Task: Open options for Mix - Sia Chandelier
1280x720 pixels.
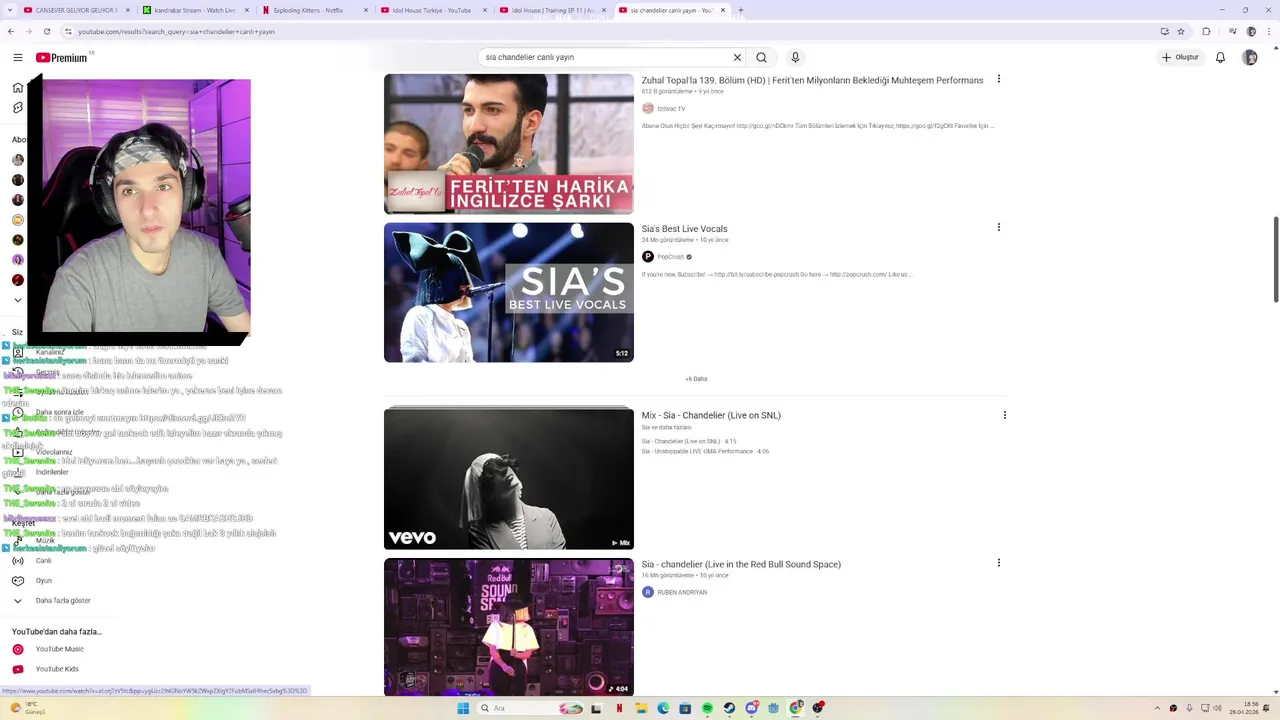Action: tap(1004, 415)
